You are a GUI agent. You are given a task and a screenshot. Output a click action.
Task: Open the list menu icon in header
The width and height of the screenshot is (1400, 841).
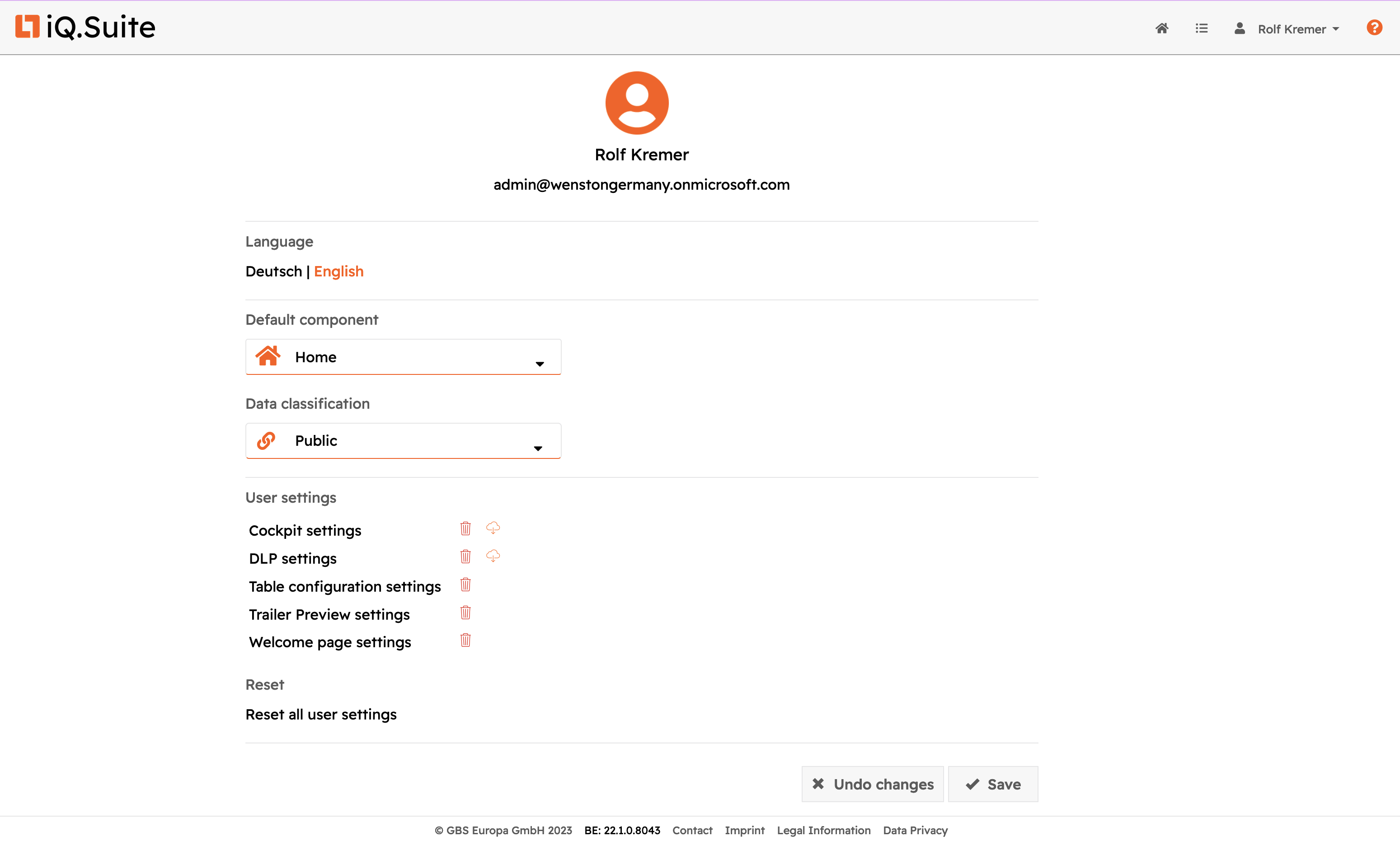[1202, 28]
